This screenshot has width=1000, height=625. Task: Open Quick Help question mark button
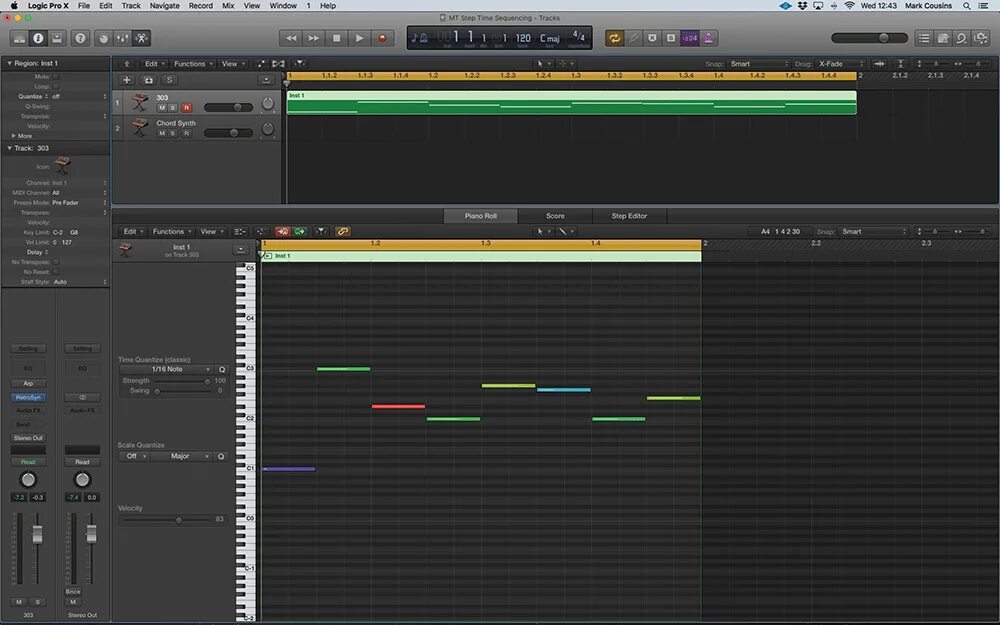click(80, 38)
